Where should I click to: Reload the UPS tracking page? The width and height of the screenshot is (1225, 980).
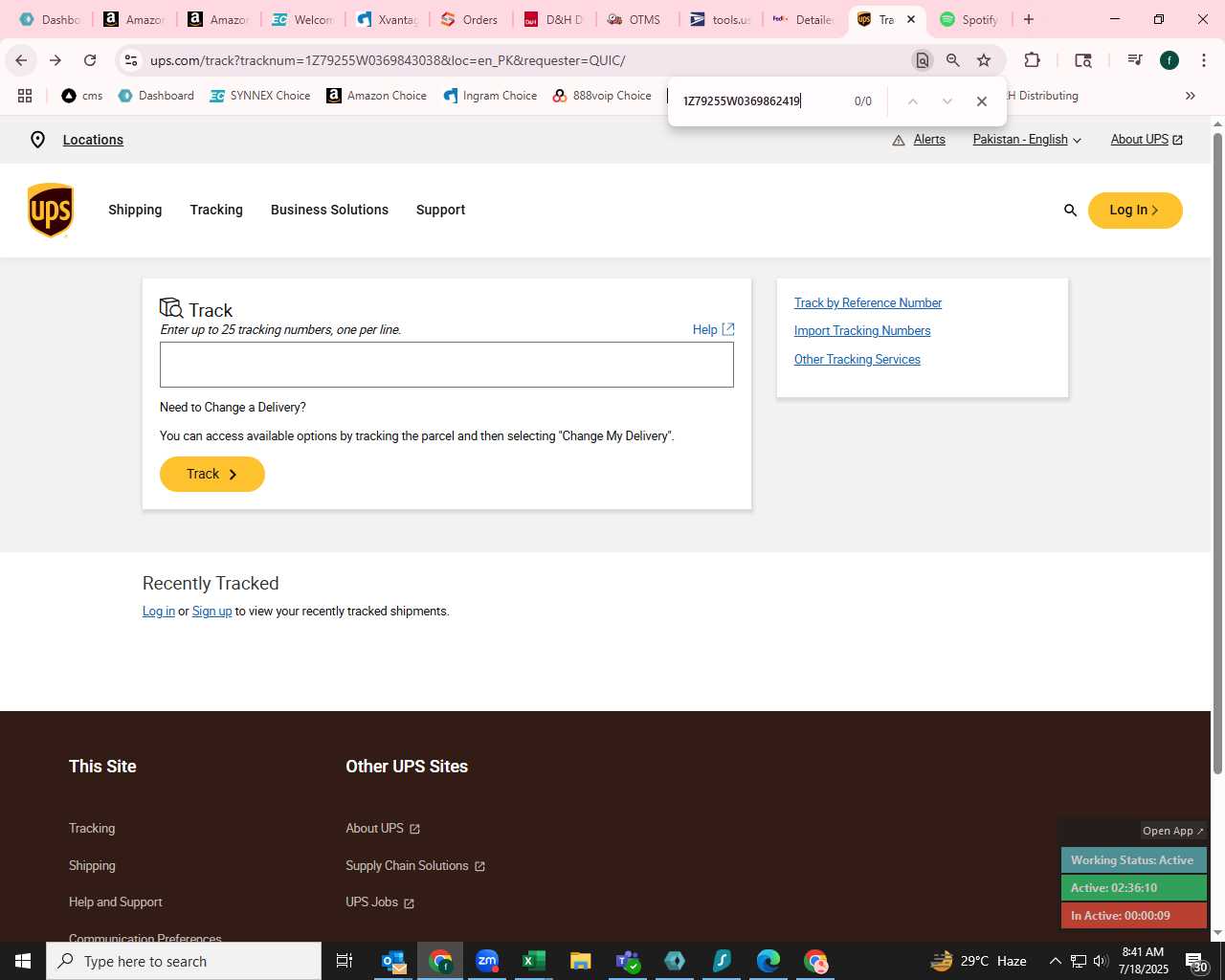pyautogui.click(x=90, y=60)
